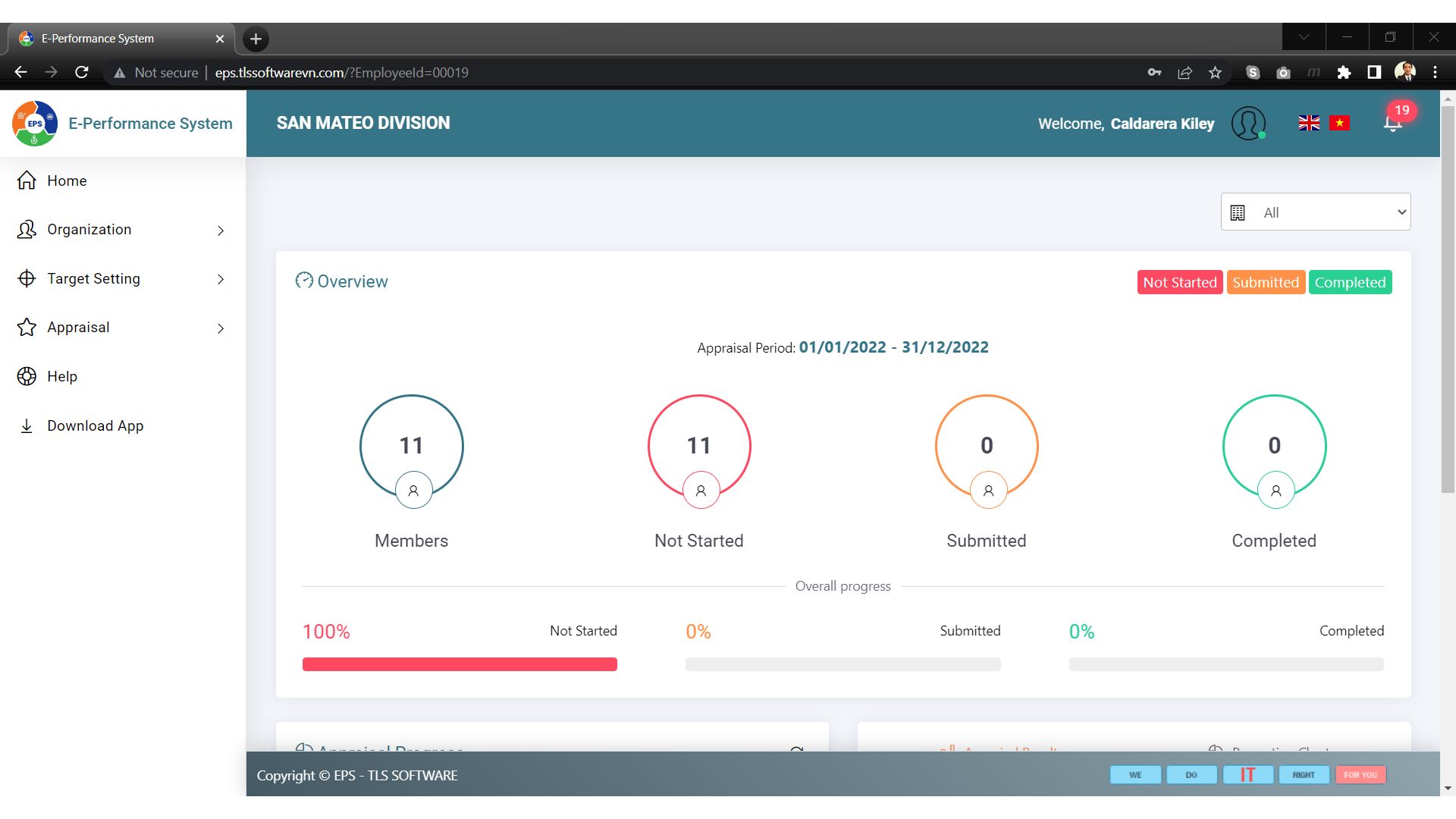1456x819 pixels.
Task: Toggle the Submitted status filter badge
Action: pyautogui.click(x=1265, y=282)
